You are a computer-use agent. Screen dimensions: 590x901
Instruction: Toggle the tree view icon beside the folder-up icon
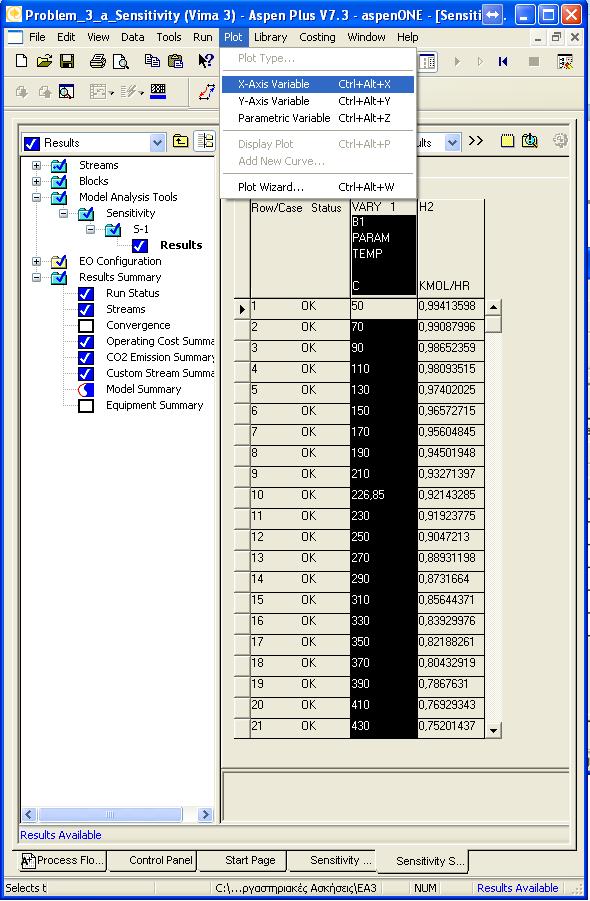205,141
